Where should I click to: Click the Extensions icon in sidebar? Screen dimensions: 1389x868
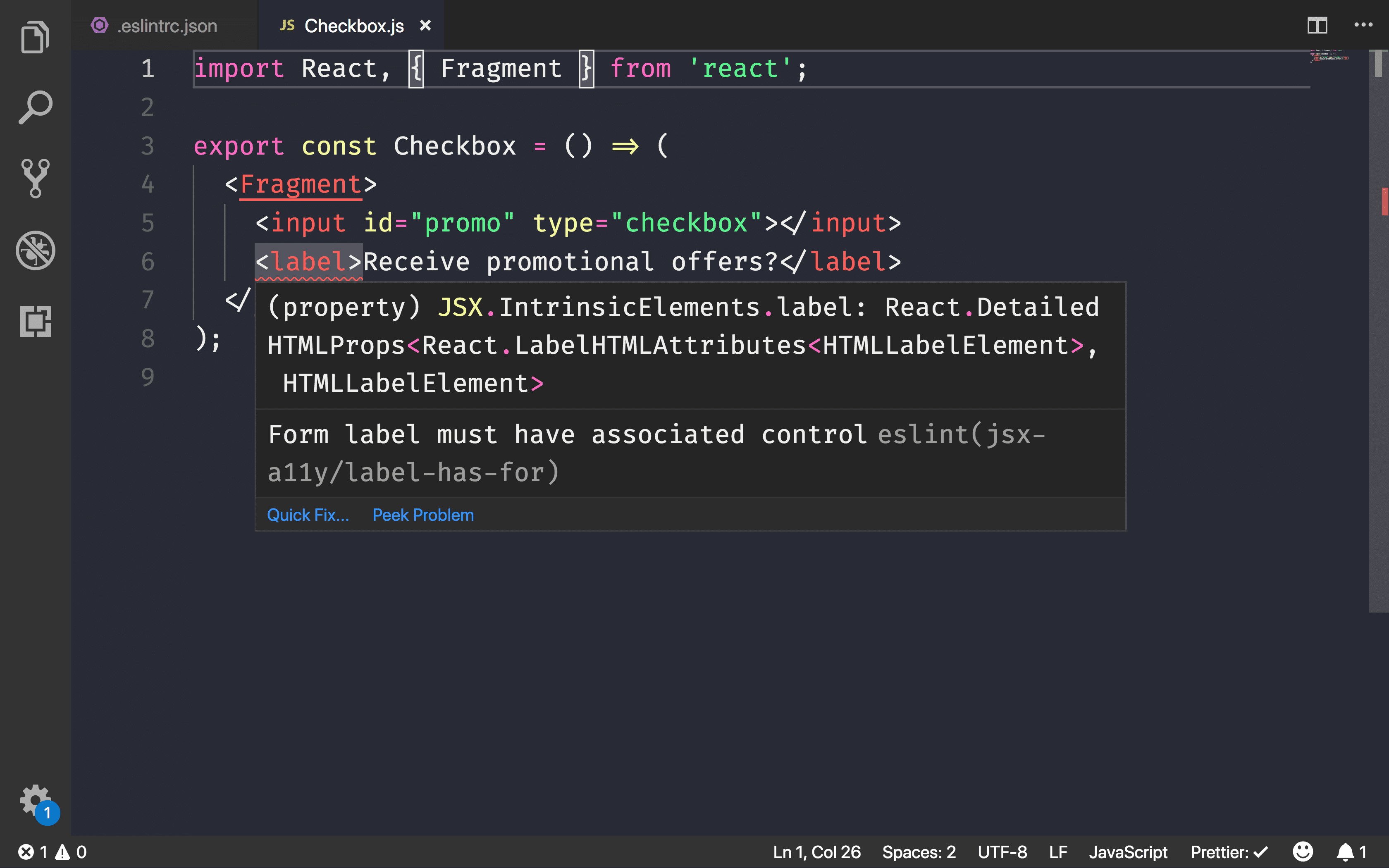(35, 322)
